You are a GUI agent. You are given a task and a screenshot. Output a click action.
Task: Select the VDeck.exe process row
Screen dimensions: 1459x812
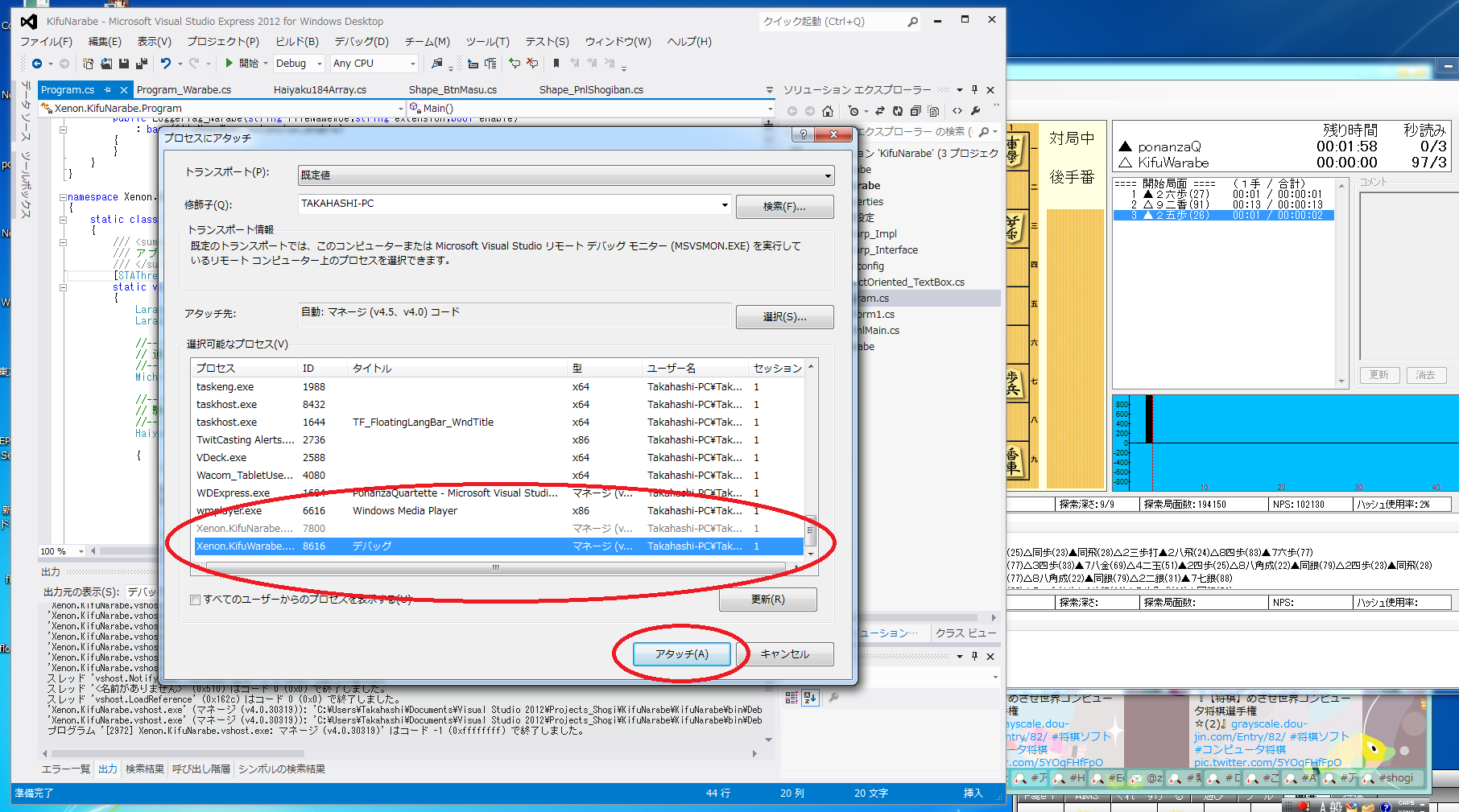[x=498, y=458]
